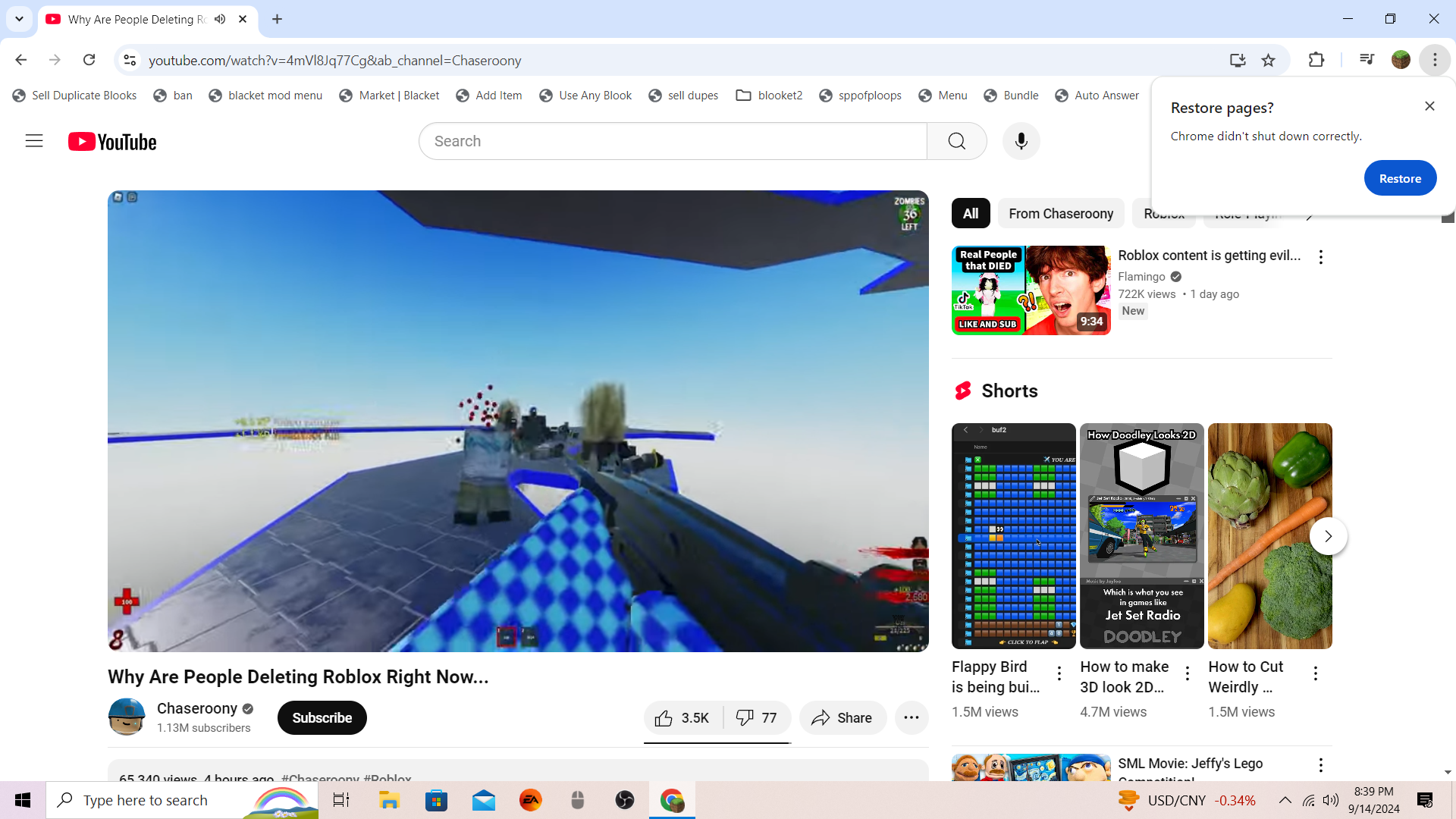
Task: Select the "From Chaseroony" filter chip
Action: point(1060,214)
